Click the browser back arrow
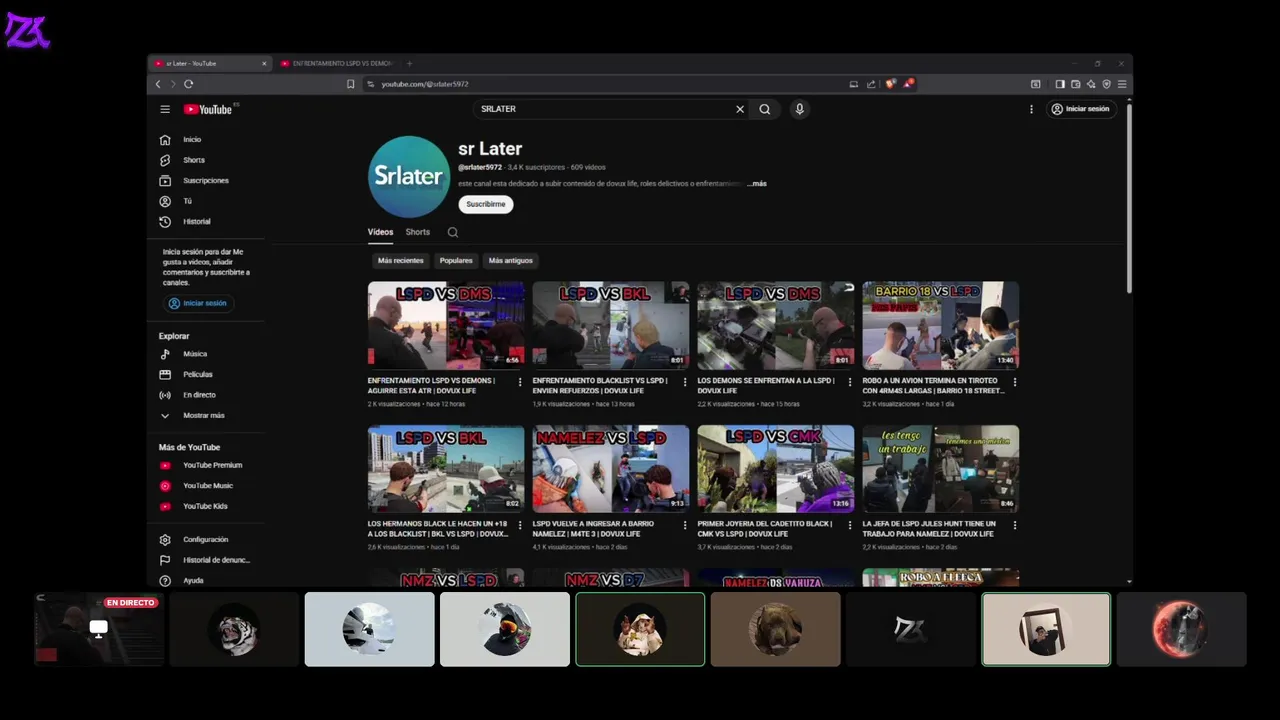The image size is (1280, 720). tap(158, 84)
